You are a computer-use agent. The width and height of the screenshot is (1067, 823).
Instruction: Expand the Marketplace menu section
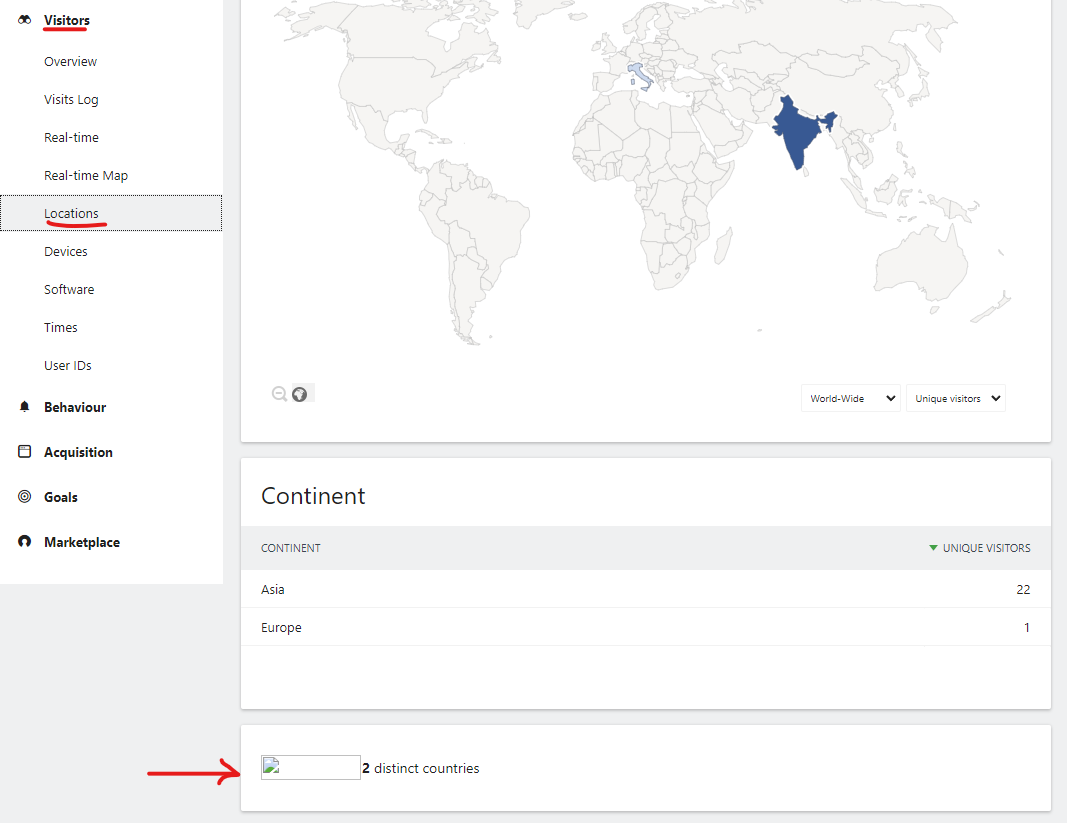click(x=82, y=542)
